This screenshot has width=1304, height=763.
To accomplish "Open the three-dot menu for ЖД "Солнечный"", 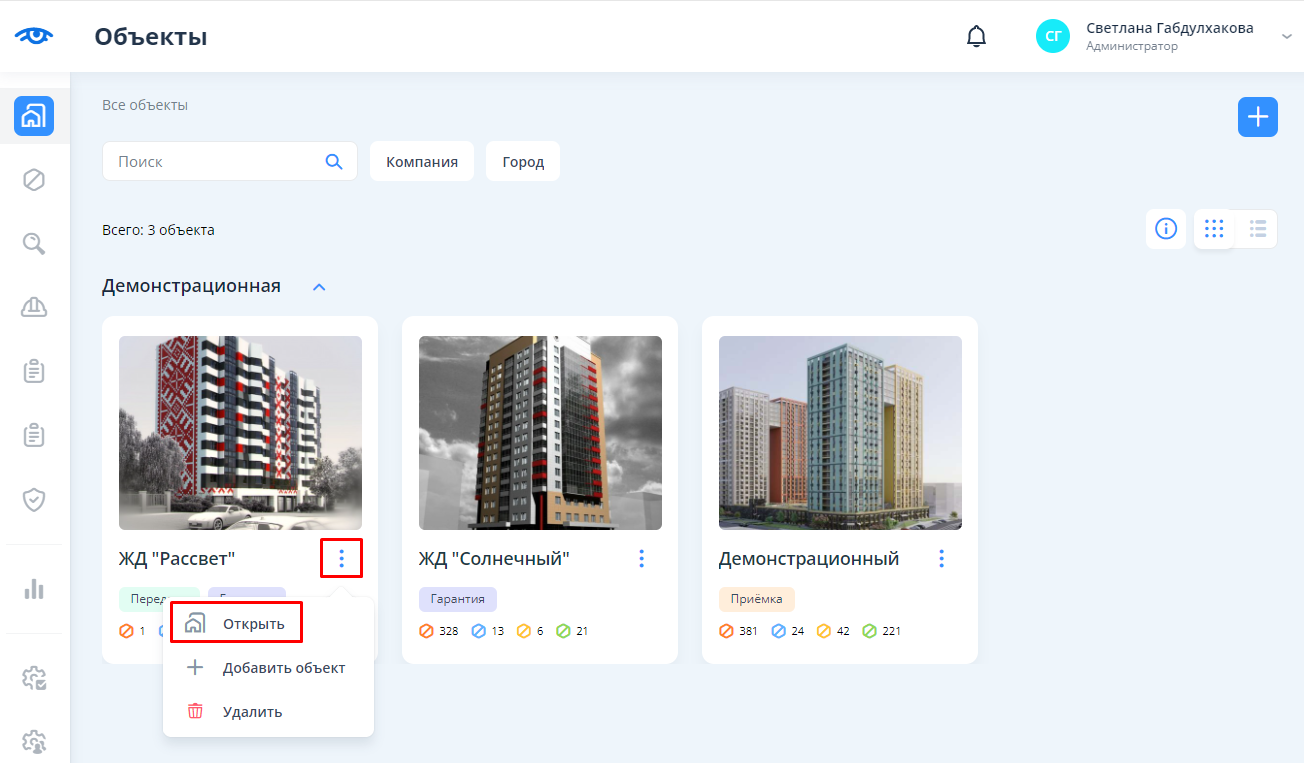I will pyautogui.click(x=641, y=559).
